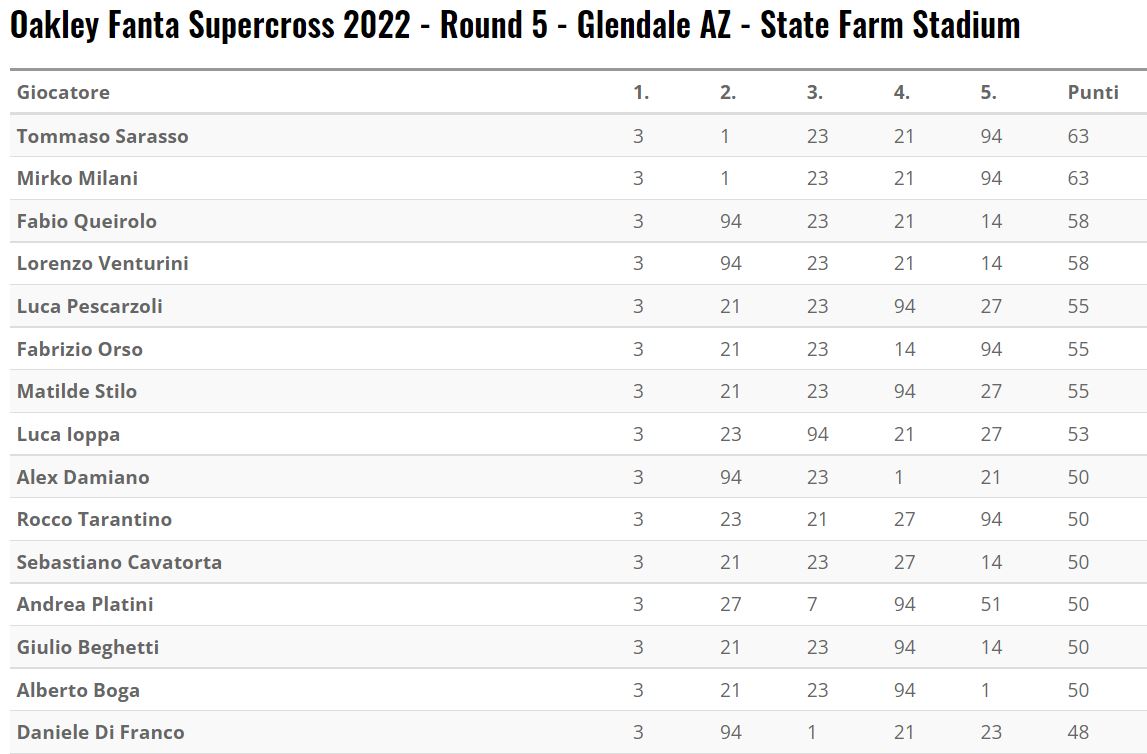Click the Oakley Fanta Supercross page title
Image resolution: width=1147 pixels, height=754 pixels.
point(514,26)
